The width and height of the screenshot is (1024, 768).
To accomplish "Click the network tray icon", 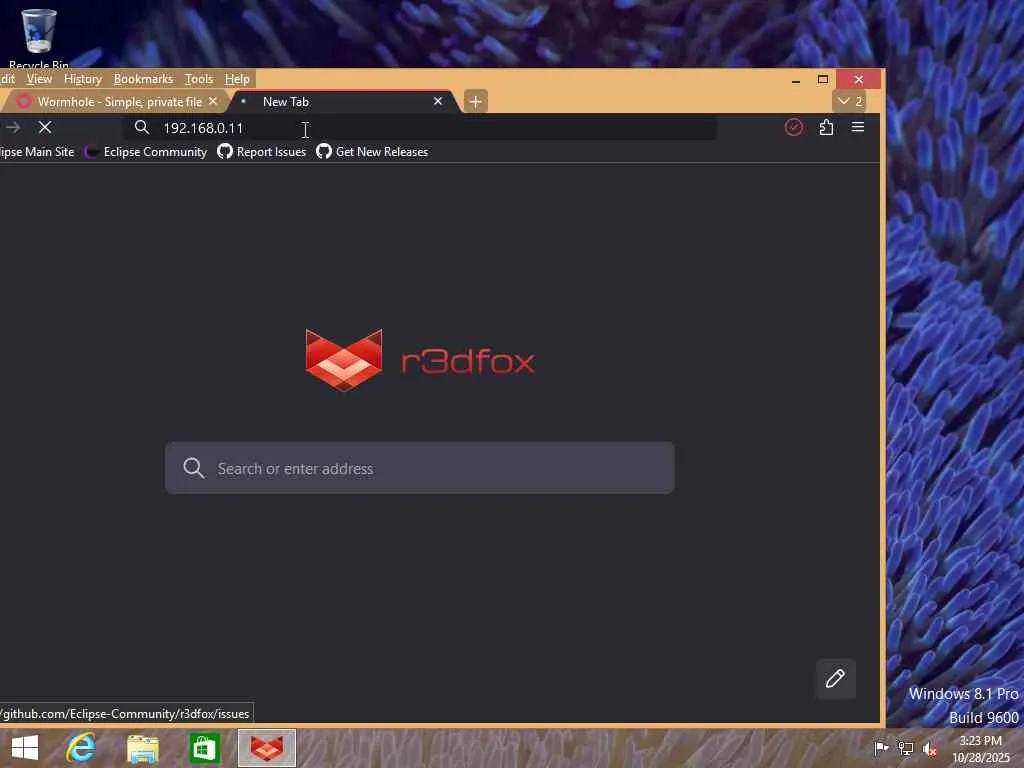I will 906,748.
